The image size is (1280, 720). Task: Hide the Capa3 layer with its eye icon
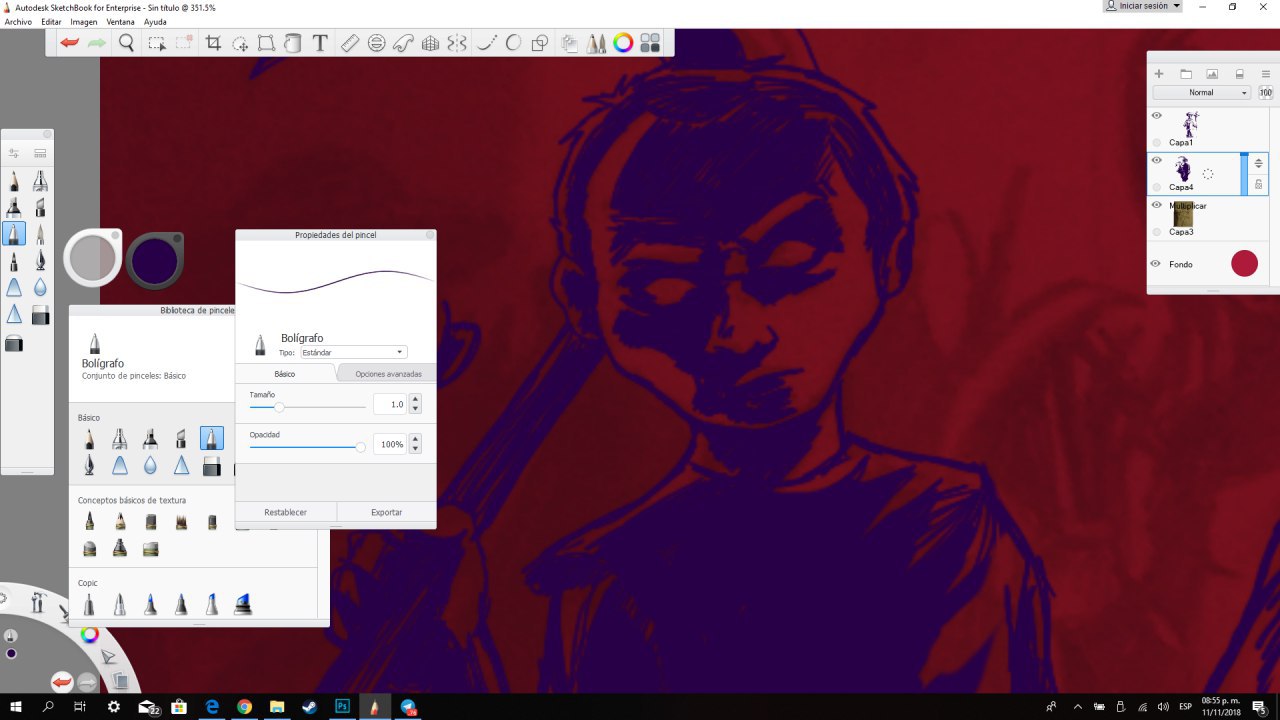(x=1157, y=205)
